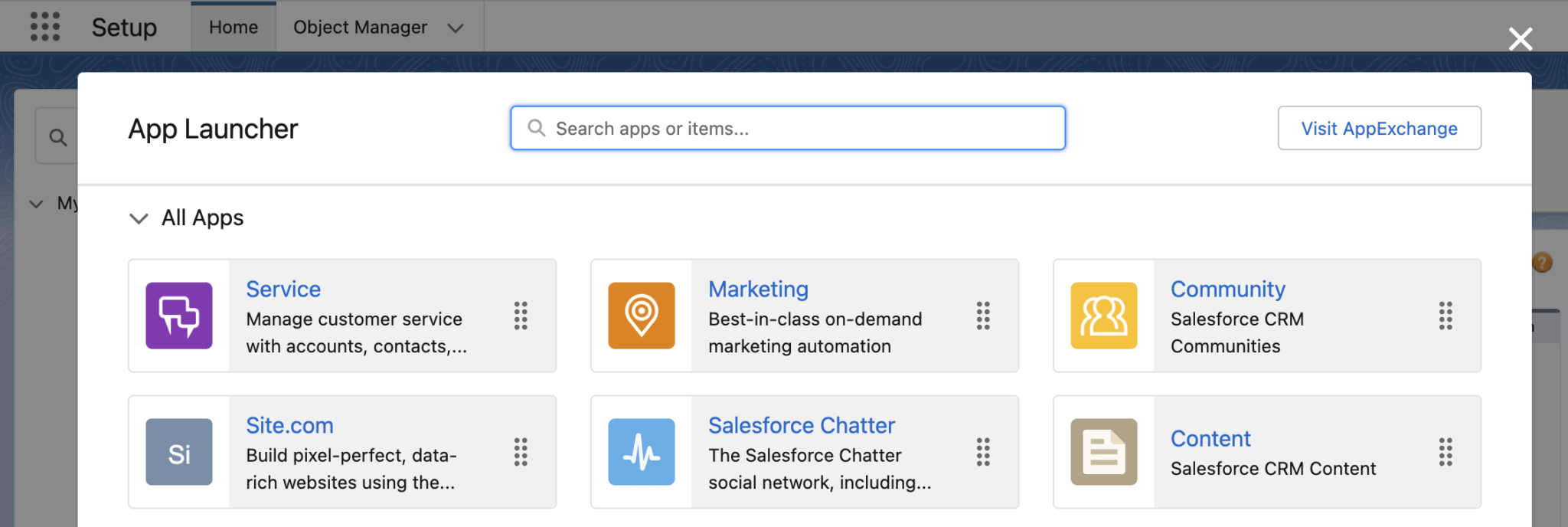1568x527 pixels.
Task: Open the Community app link
Action: pyautogui.click(x=1227, y=290)
